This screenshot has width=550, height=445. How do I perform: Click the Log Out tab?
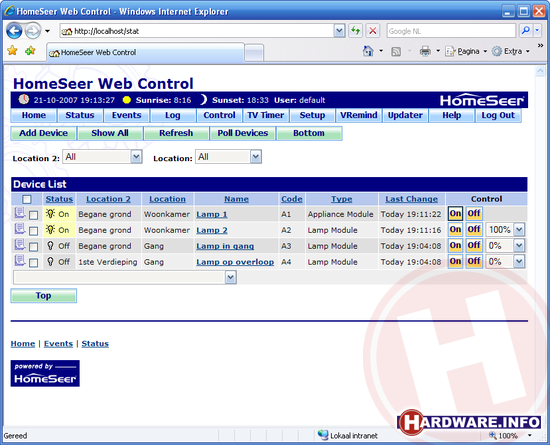(x=498, y=115)
